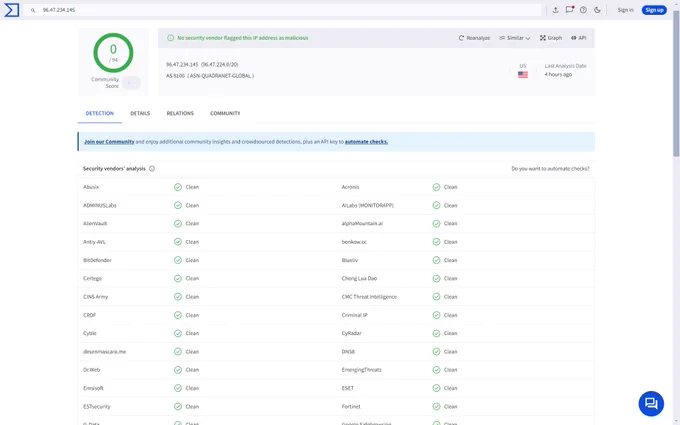Image resolution: width=680 pixels, height=425 pixels.
Task: Click the Community Score pill
Action: click(x=131, y=82)
